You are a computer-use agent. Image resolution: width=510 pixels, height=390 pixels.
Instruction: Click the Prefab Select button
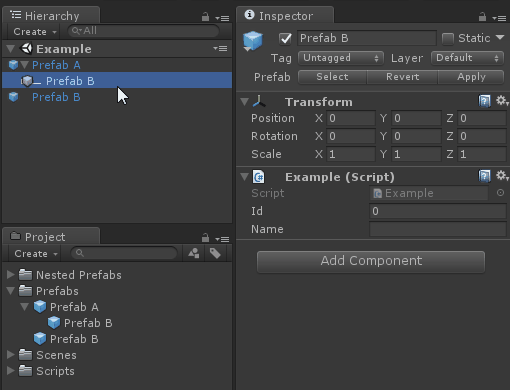[x=332, y=77]
